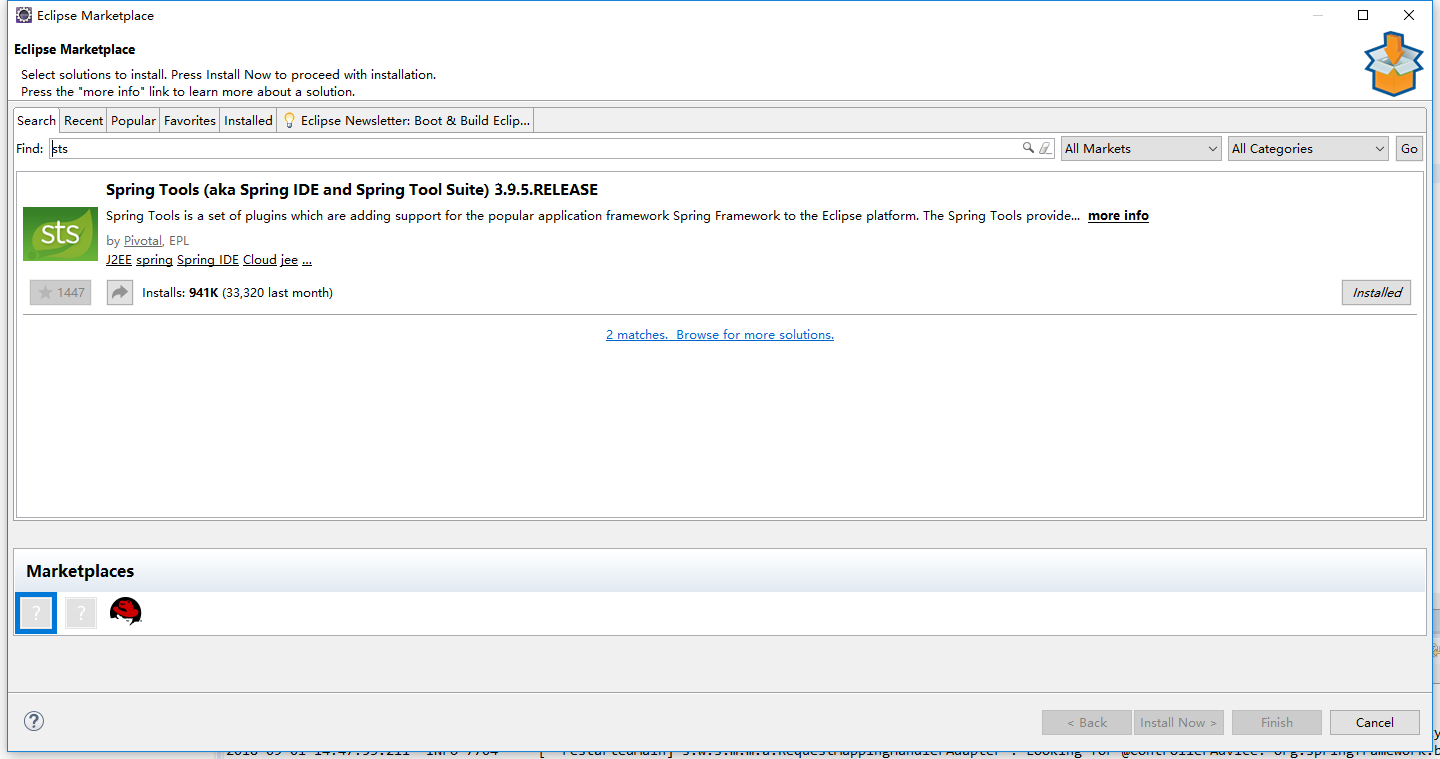Select the Red Hat marketplace icon
This screenshot has height=759, width=1440.
(126, 612)
